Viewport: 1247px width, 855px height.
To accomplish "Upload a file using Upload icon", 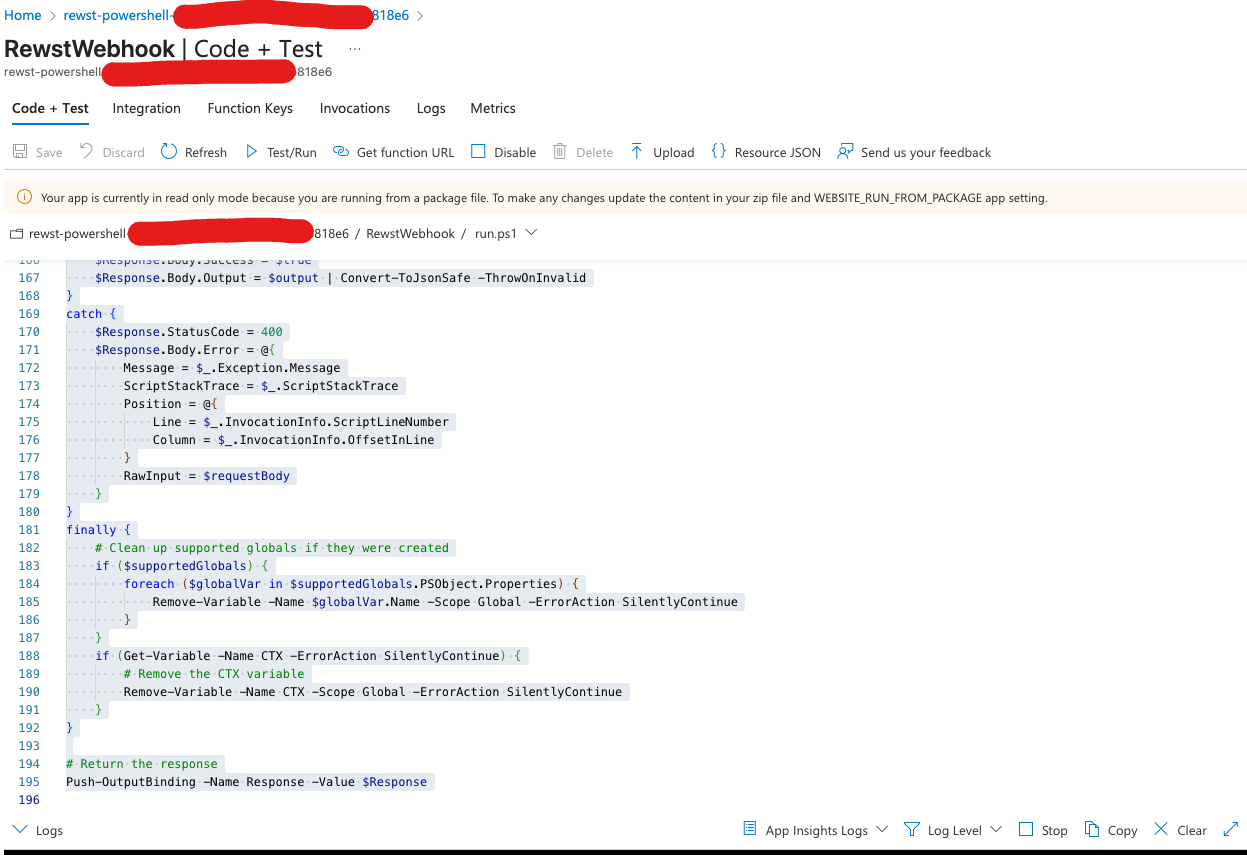I will click(636, 152).
